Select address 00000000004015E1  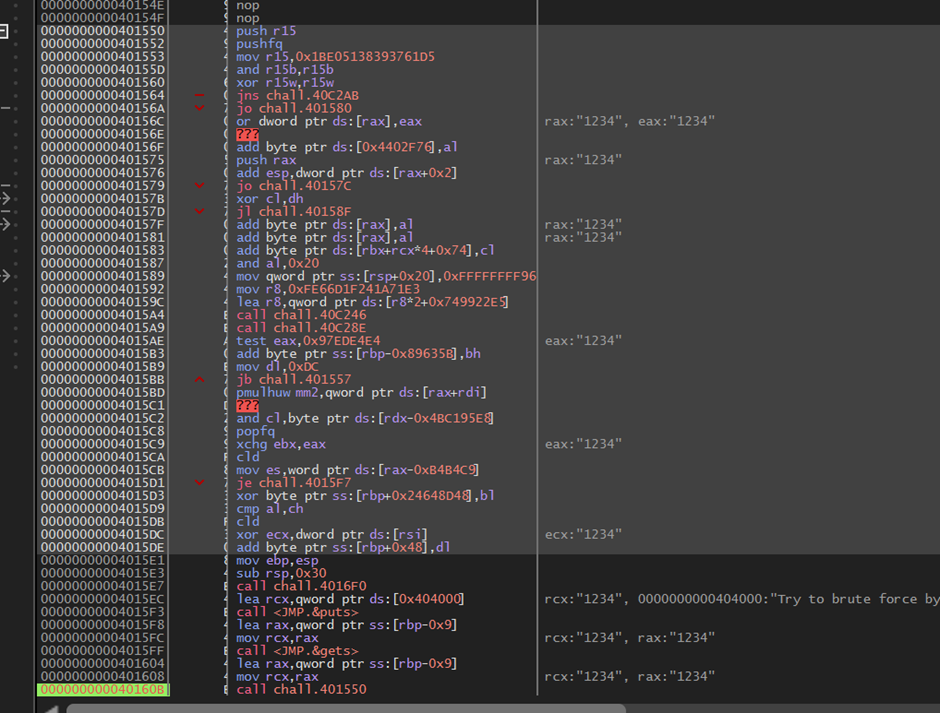point(103,561)
